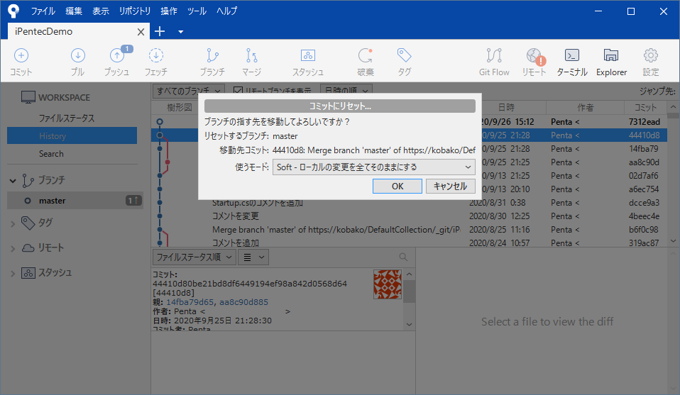Open the 日時の順 sort dropdown

pos(346,90)
